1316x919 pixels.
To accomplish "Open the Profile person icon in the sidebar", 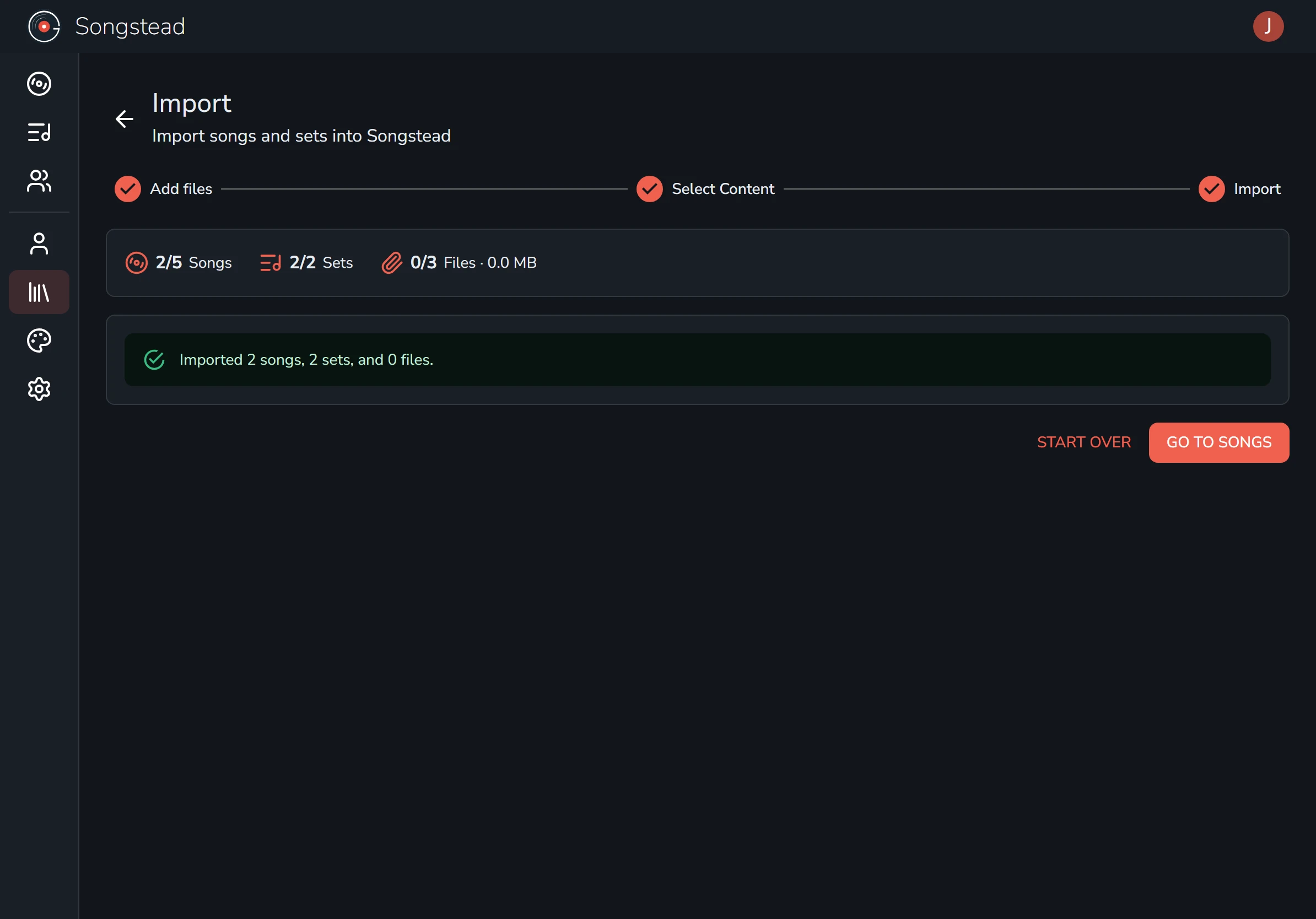I will 39,244.
